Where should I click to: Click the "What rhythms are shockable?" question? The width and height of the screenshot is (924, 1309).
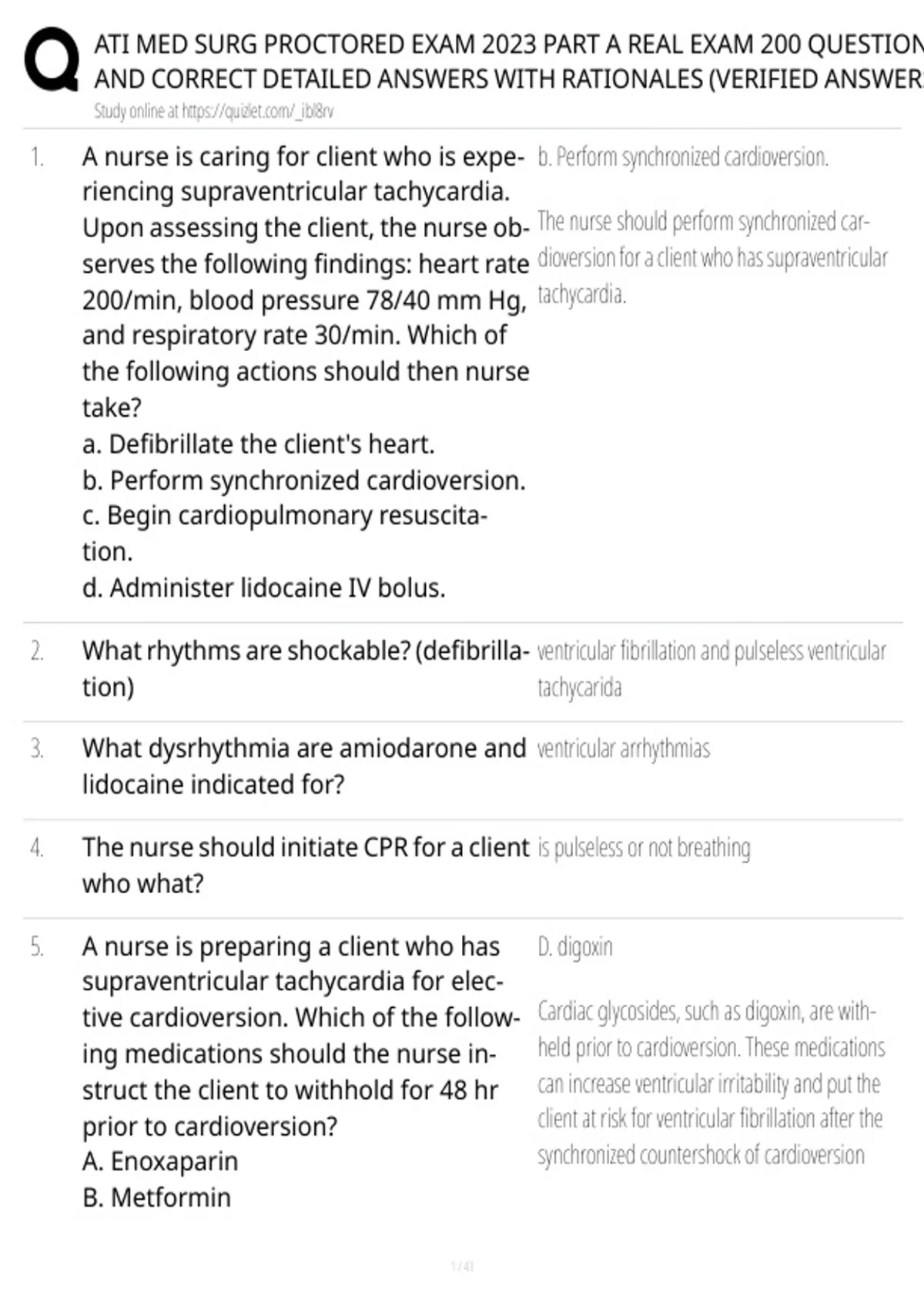point(305,668)
